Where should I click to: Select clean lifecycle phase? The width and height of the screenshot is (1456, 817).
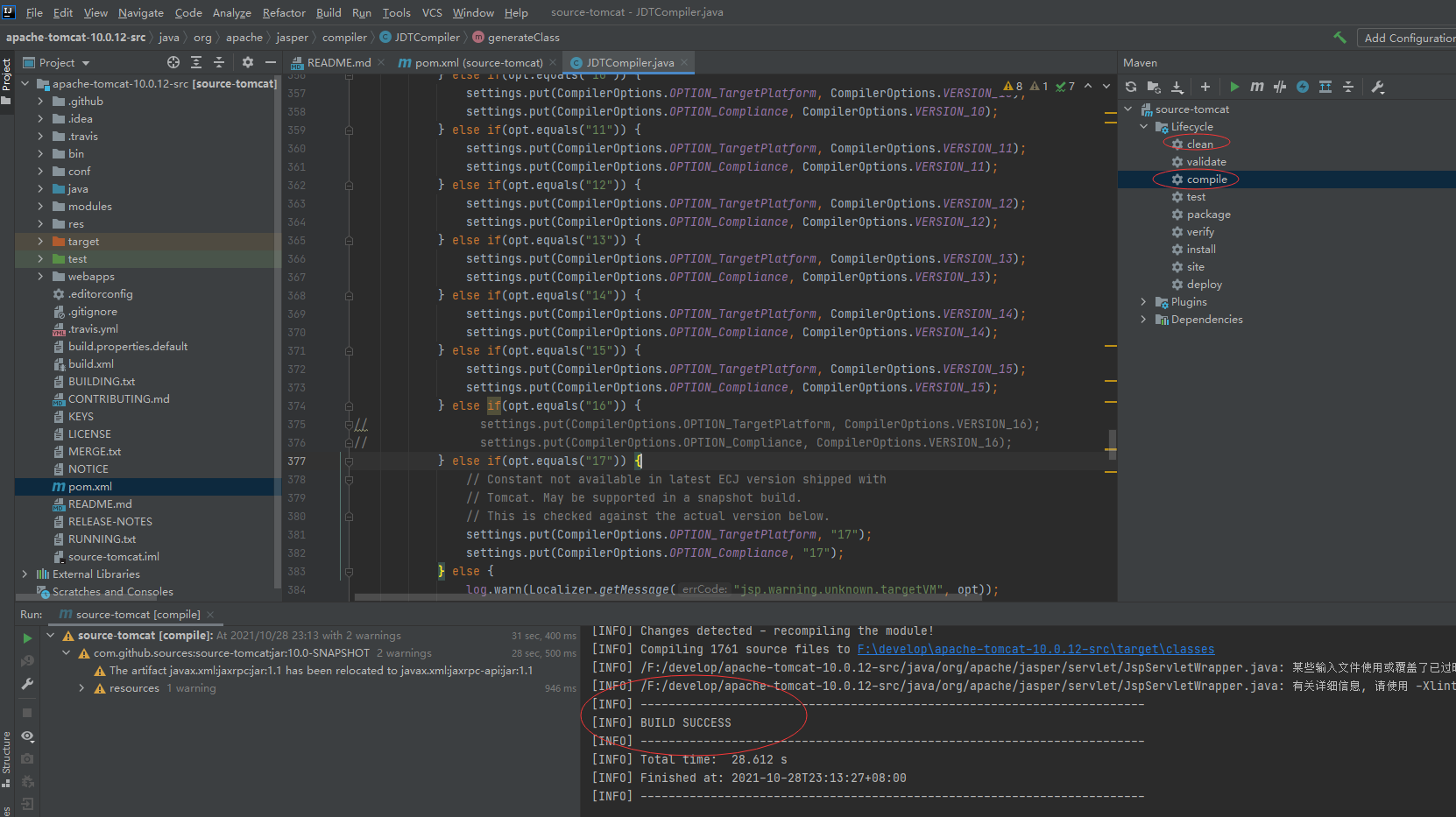(1199, 144)
